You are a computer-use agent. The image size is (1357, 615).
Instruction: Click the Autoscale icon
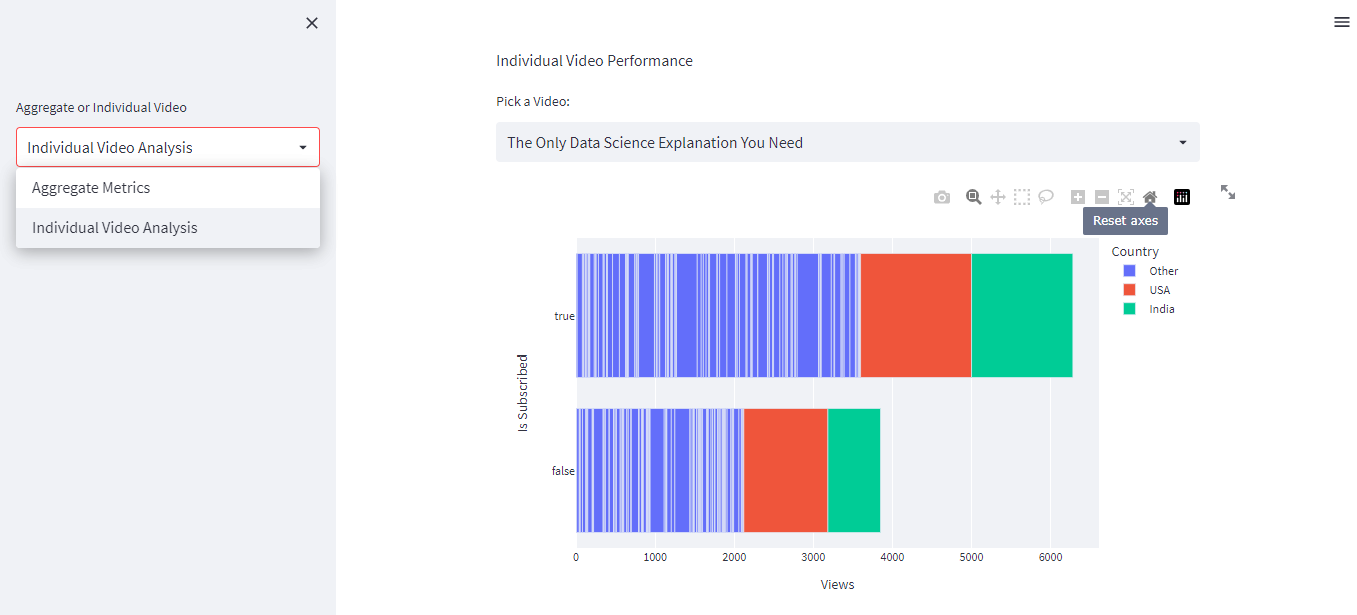tap(1125, 196)
